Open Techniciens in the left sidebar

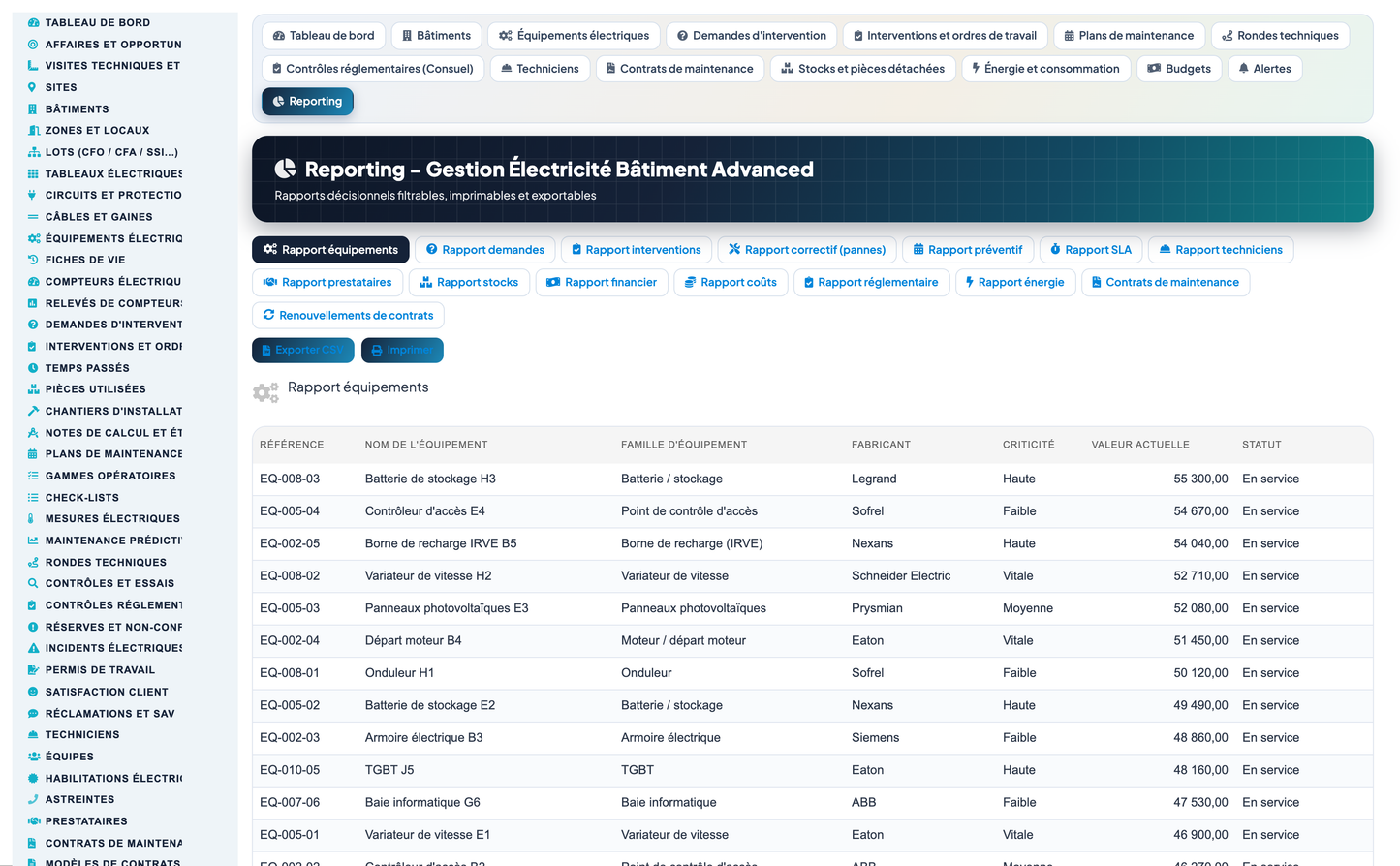pyautogui.click(x=82, y=735)
